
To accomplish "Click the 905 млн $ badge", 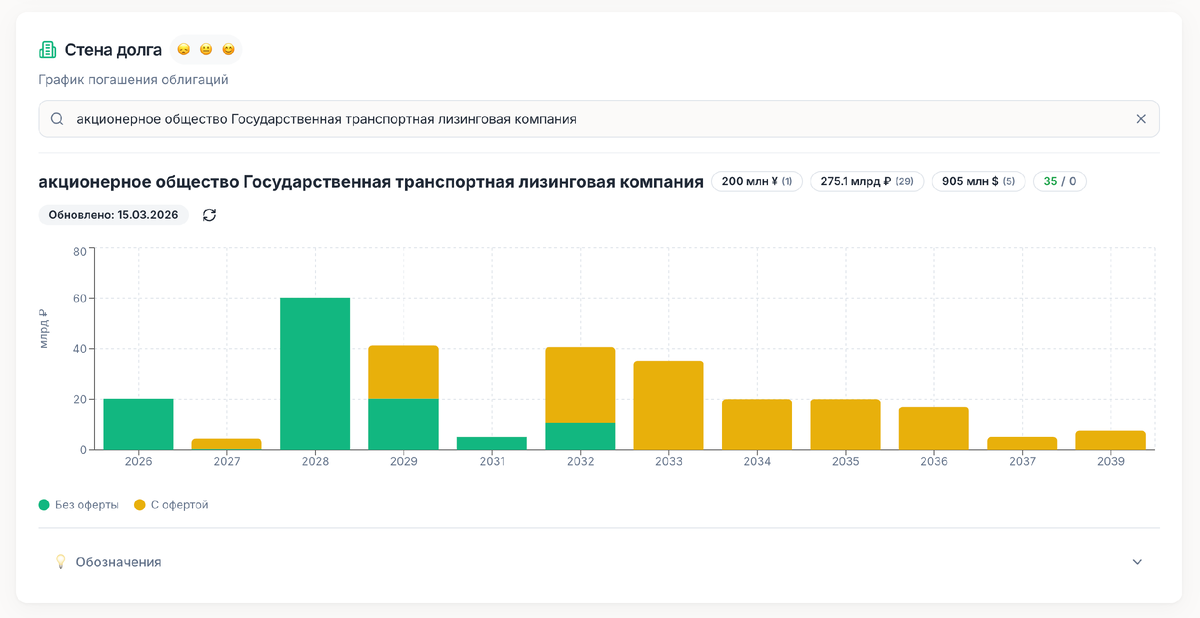I will click(x=978, y=182).
